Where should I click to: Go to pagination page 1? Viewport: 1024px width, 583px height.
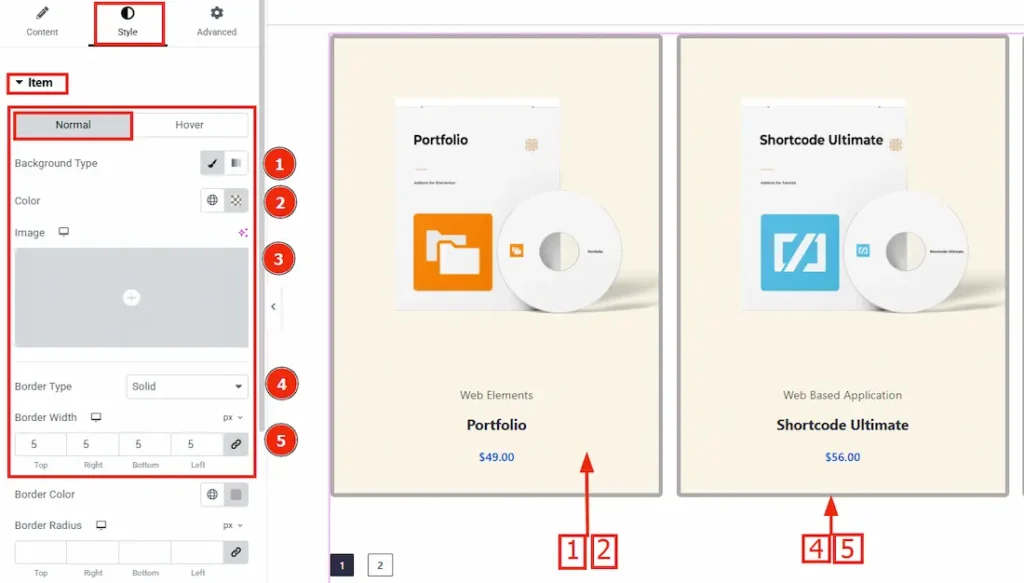342,565
